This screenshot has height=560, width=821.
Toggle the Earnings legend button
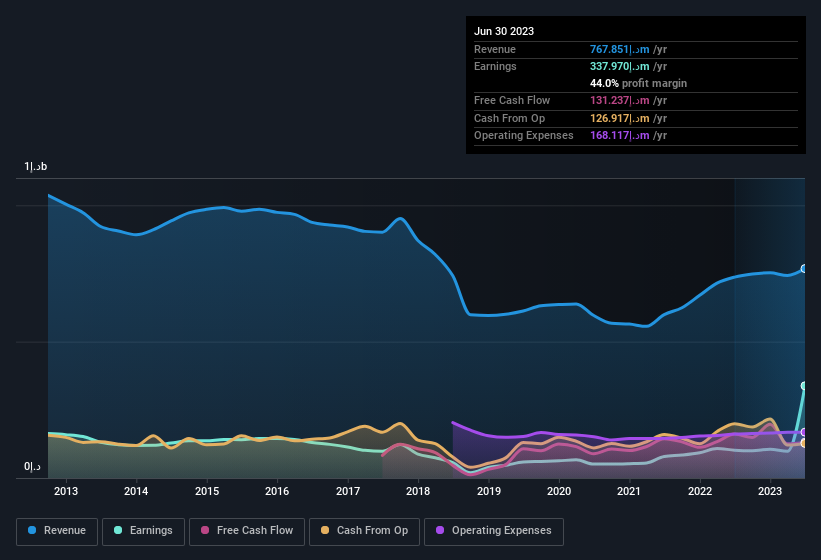point(143,531)
